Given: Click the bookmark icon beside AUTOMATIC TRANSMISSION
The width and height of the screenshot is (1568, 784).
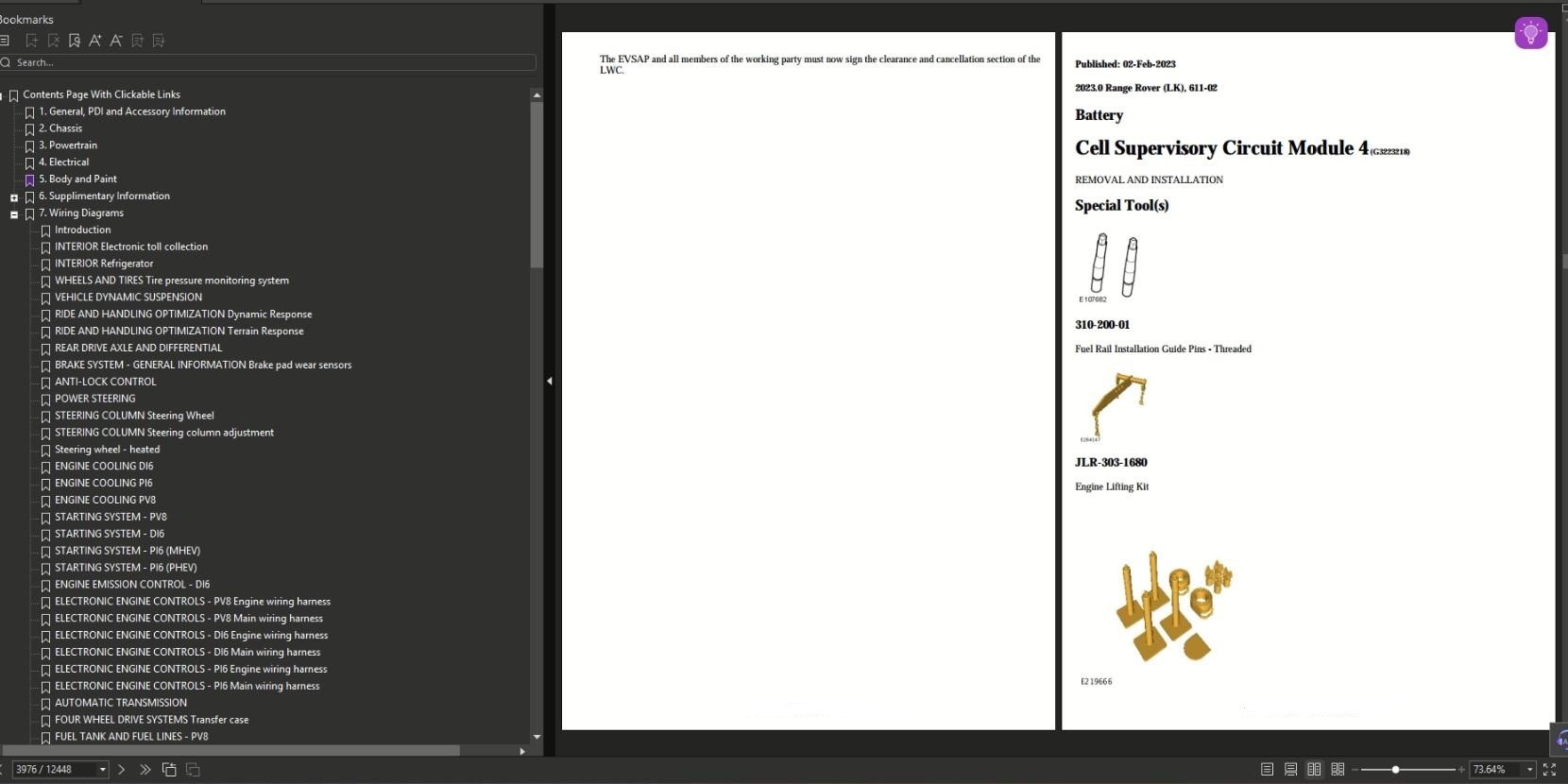Looking at the screenshot, I should tap(45, 703).
